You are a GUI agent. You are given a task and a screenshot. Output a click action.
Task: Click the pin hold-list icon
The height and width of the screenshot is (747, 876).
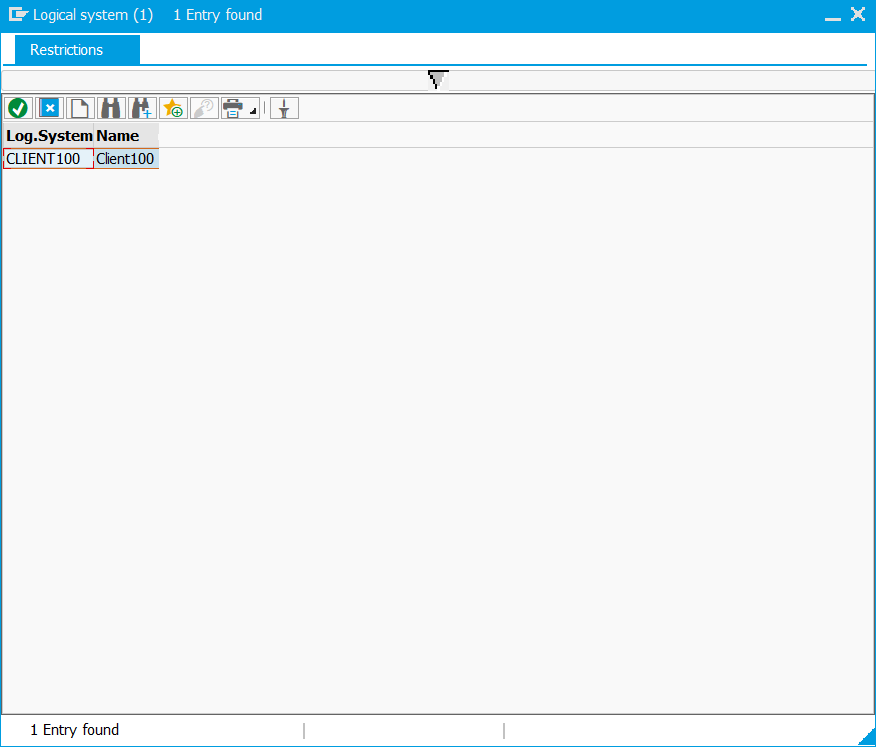pos(284,108)
